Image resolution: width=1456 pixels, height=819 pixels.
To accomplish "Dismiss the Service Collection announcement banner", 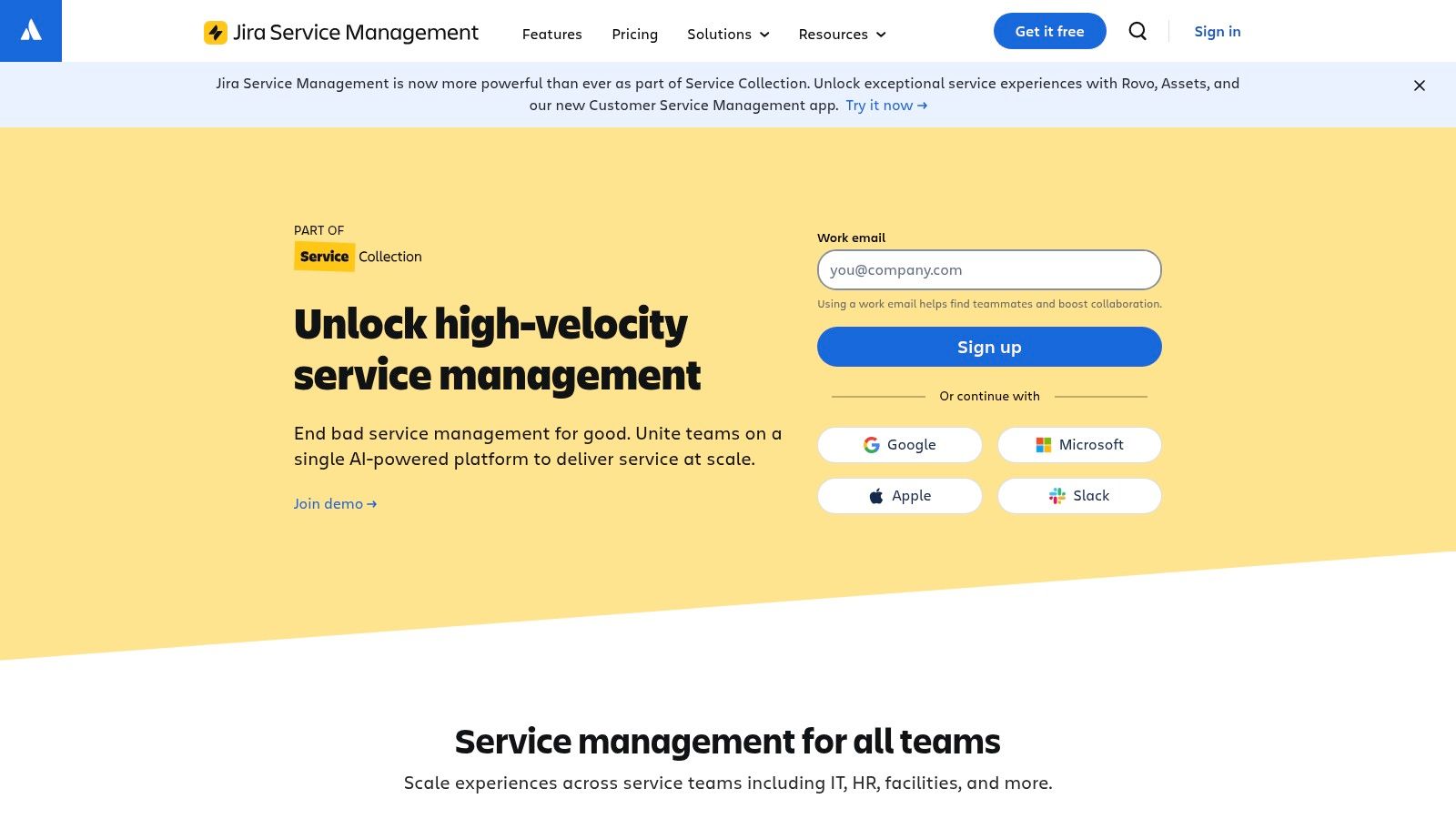I will (x=1419, y=86).
